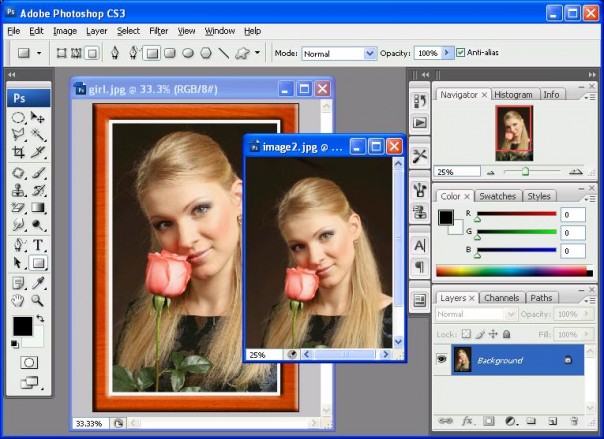The height and width of the screenshot is (439, 604).
Task: Select the Crop tool
Action: point(18,153)
